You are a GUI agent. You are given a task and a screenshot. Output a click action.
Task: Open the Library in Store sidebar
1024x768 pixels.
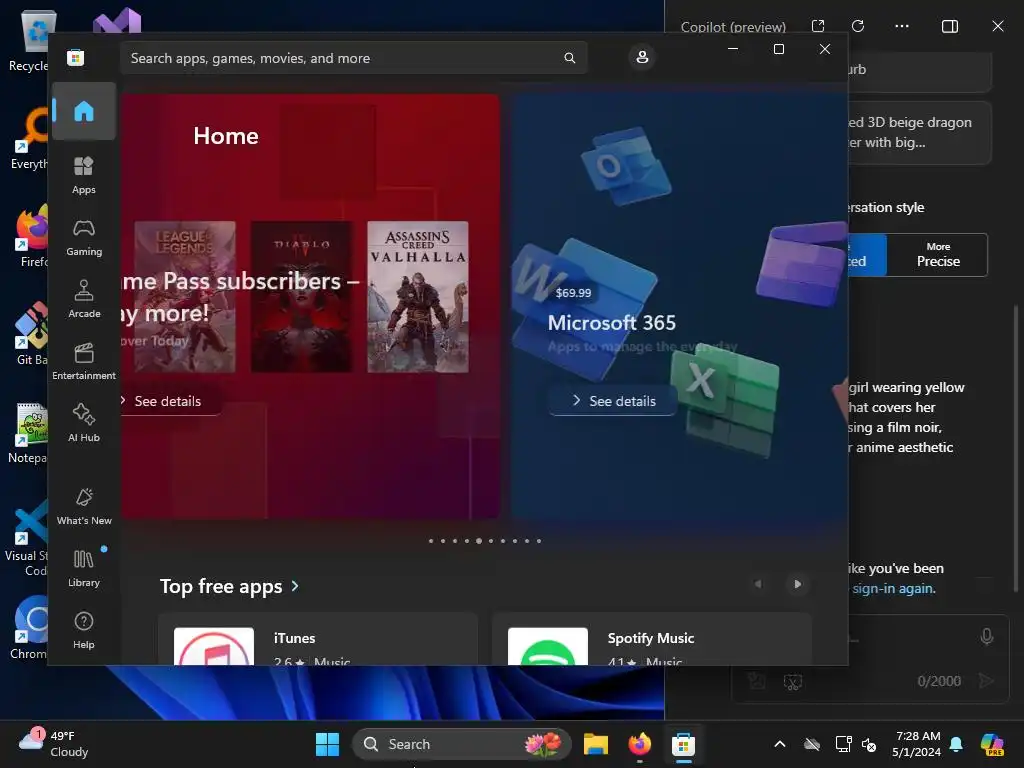pos(84,569)
